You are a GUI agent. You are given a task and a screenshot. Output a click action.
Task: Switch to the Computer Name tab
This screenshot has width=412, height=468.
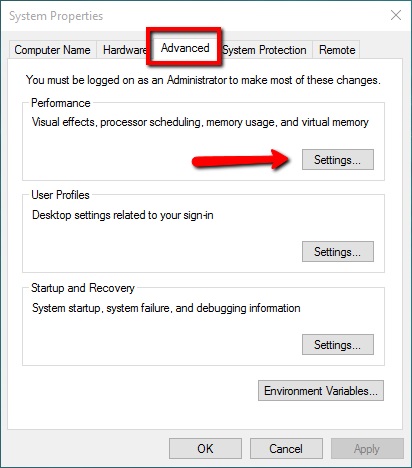pyautogui.click(x=52, y=50)
